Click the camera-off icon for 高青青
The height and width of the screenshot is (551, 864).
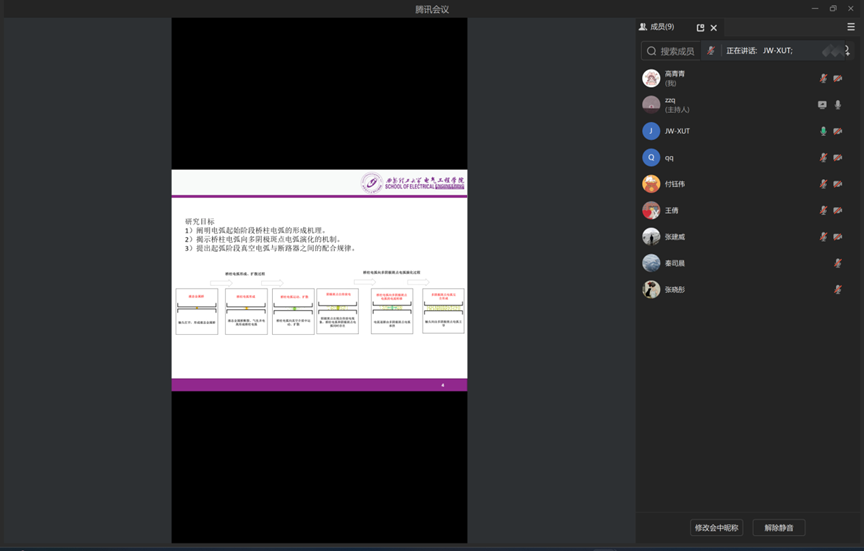point(838,78)
